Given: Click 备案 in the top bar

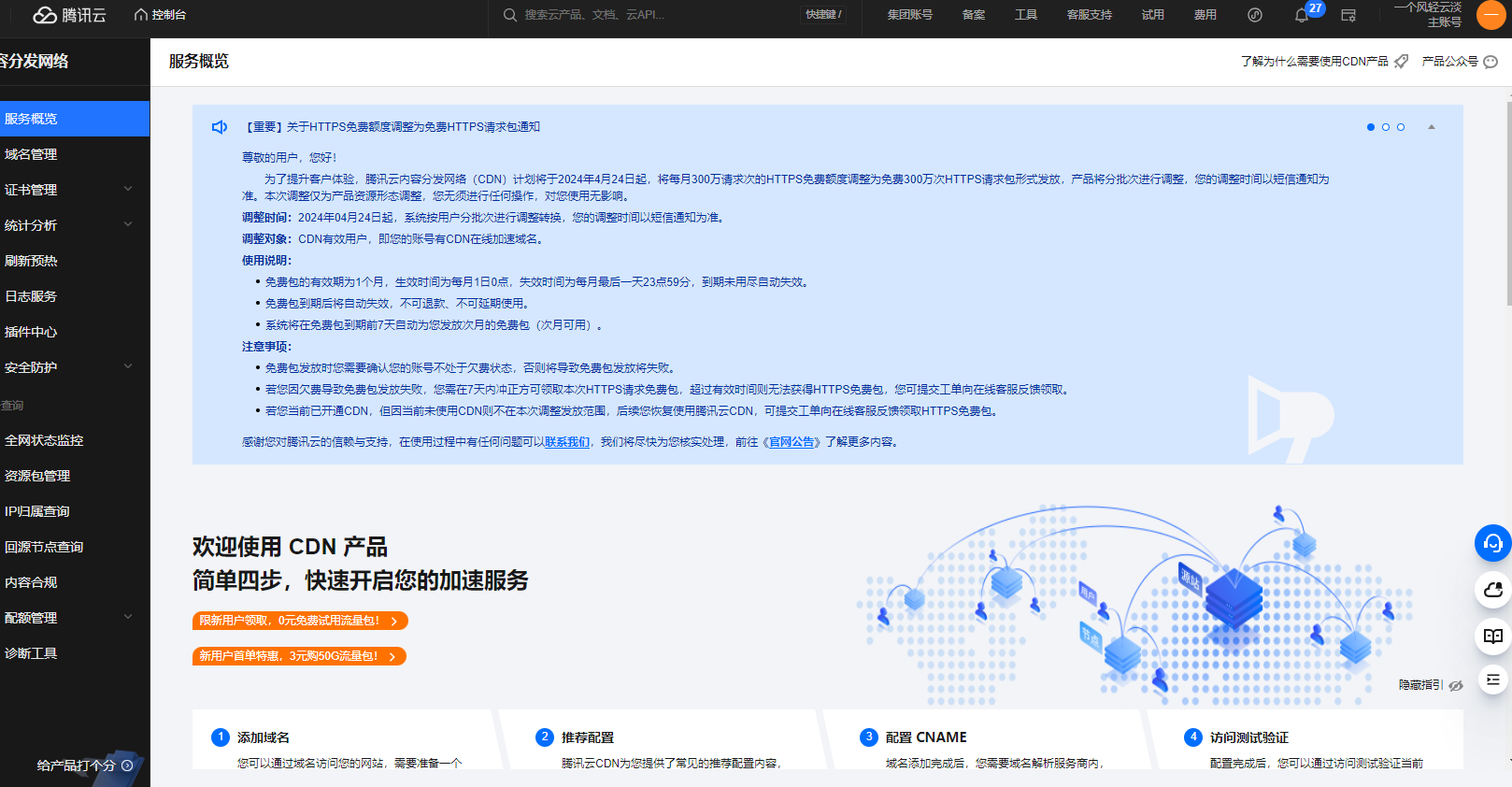Looking at the screenshot, I should (974, 15).
